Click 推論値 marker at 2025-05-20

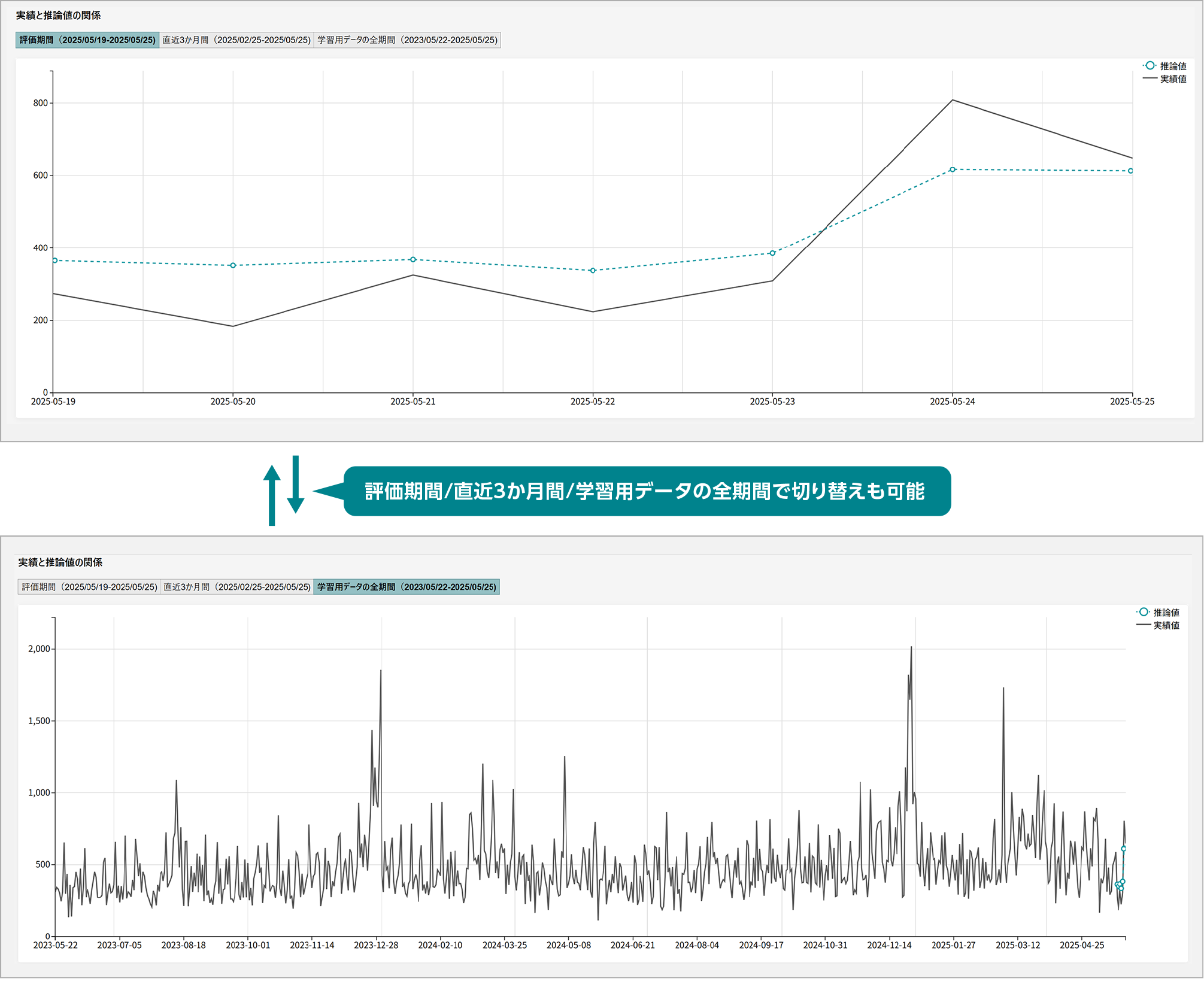[233, 265]
